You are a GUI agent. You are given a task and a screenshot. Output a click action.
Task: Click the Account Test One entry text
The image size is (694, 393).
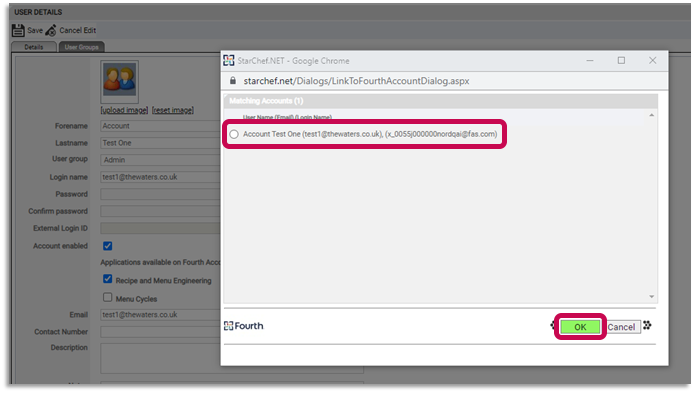click(x=370, y=134)
